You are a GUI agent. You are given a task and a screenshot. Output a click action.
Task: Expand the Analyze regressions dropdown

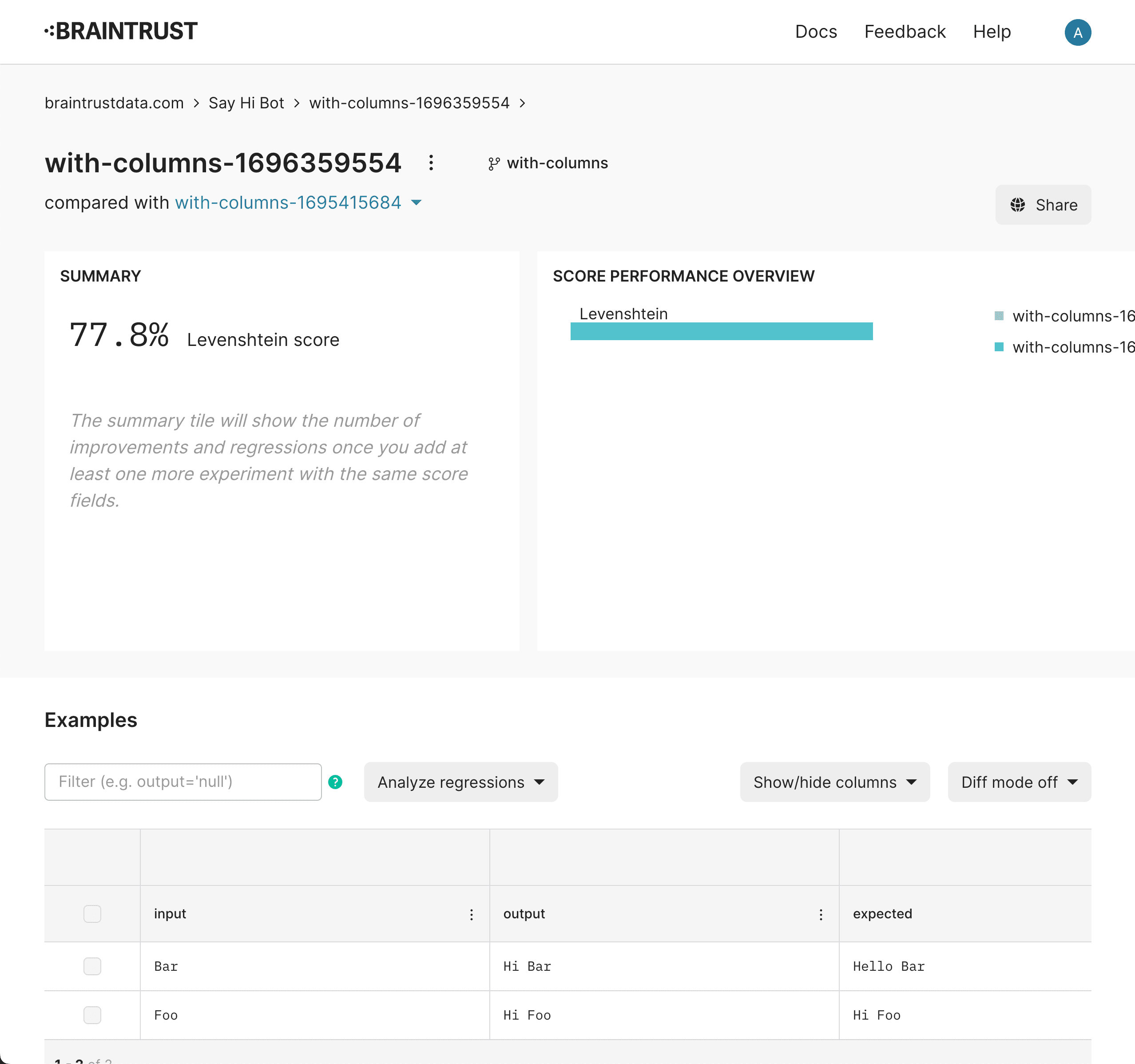(460, 782)
